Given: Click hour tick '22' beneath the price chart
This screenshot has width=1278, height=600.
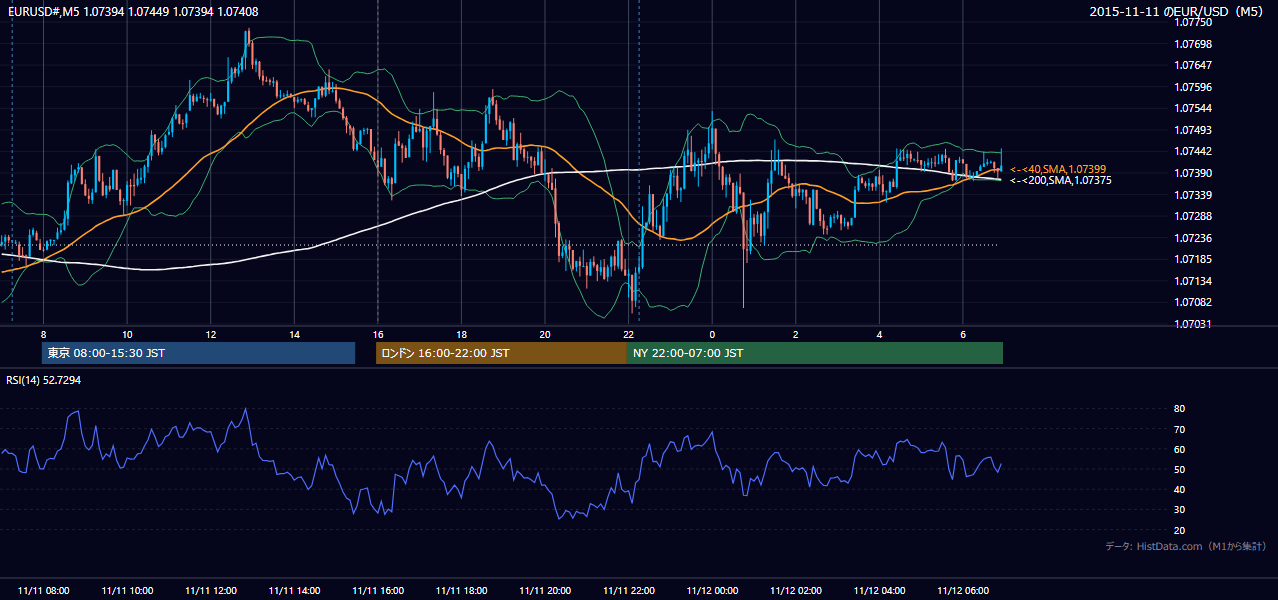Looking at the screenshot, I should tap(629, 334).
